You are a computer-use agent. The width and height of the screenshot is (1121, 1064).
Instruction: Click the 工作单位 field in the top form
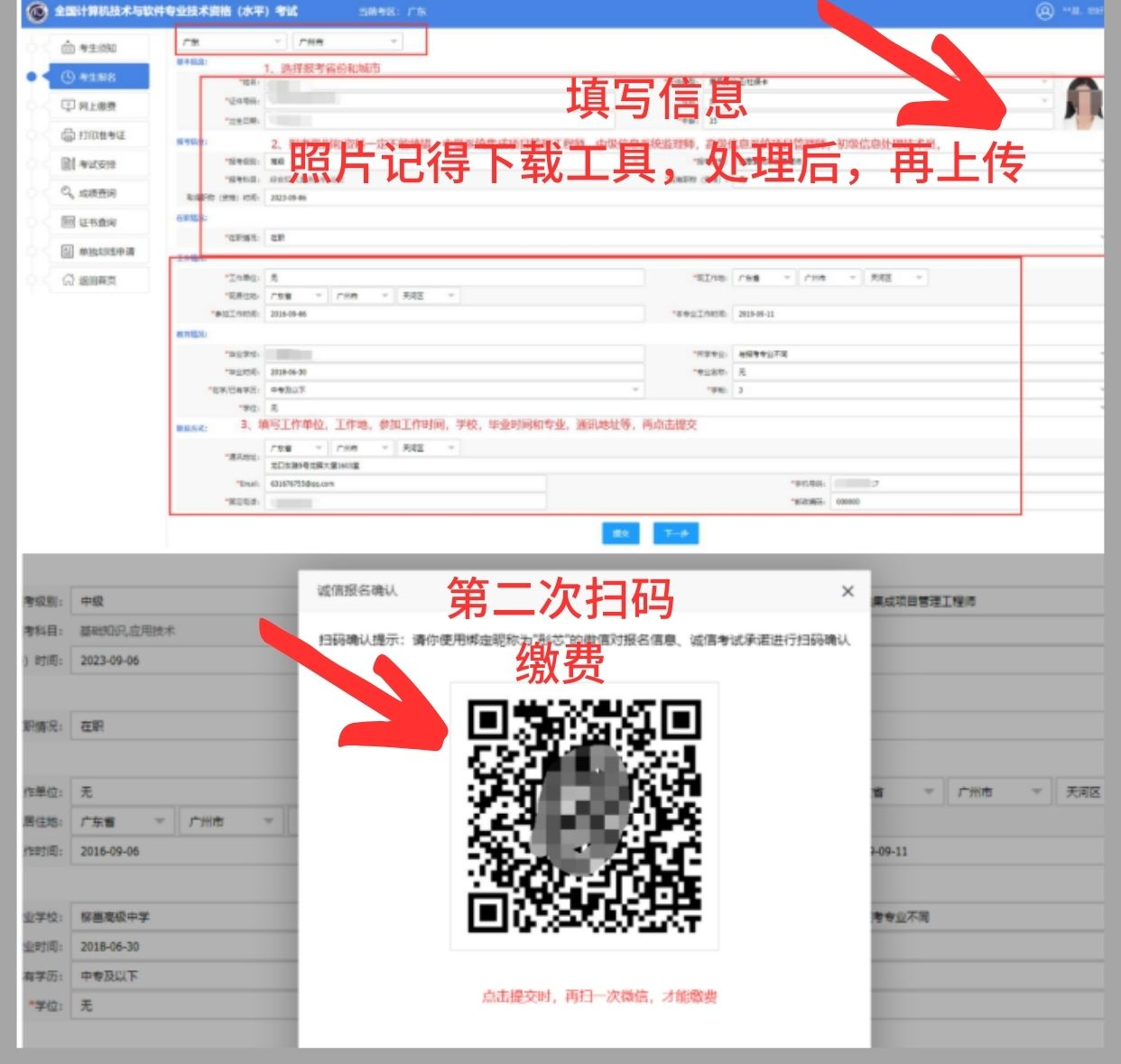454,278
